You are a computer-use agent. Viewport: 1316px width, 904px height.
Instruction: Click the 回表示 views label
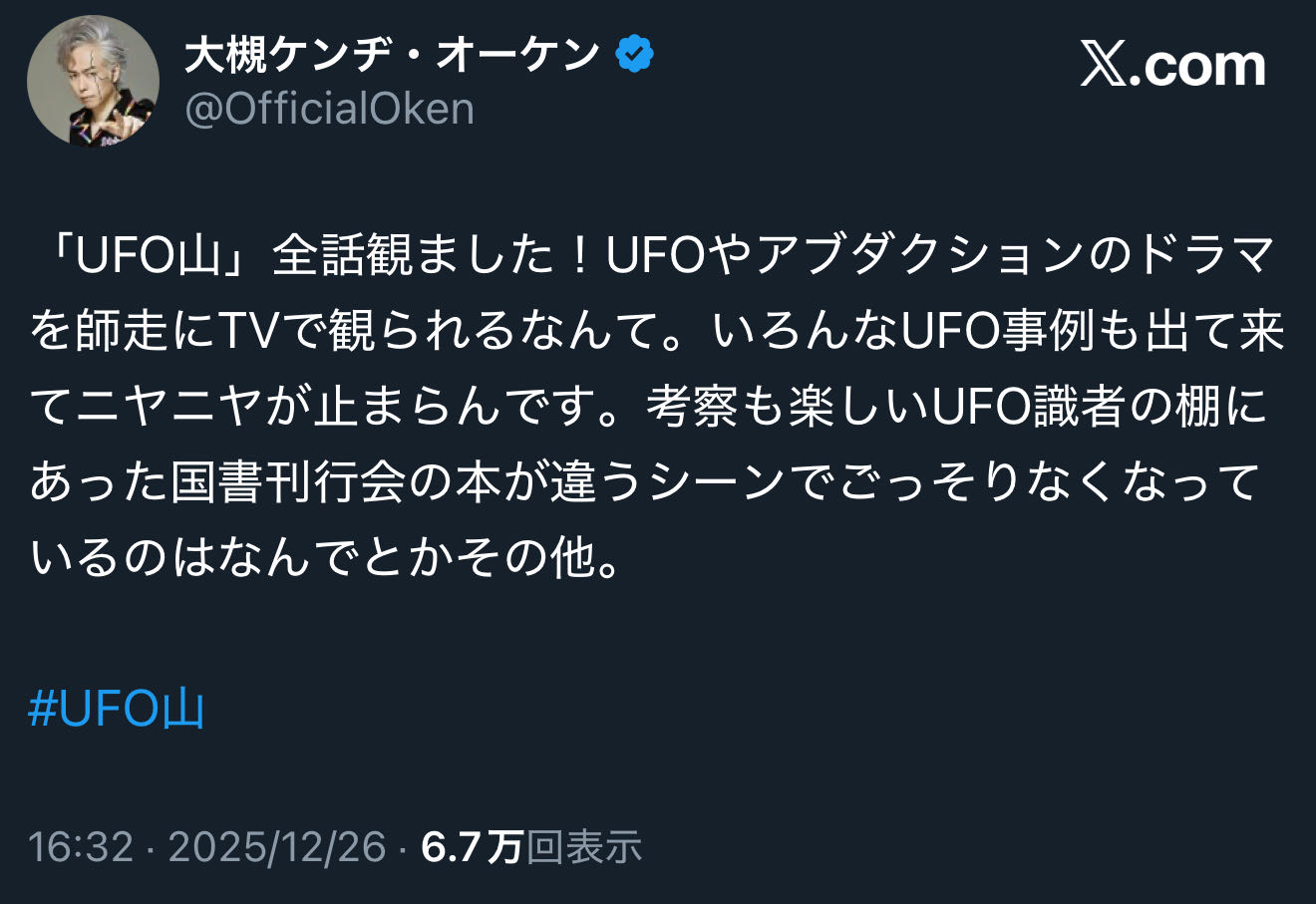[x=583, y=847]
